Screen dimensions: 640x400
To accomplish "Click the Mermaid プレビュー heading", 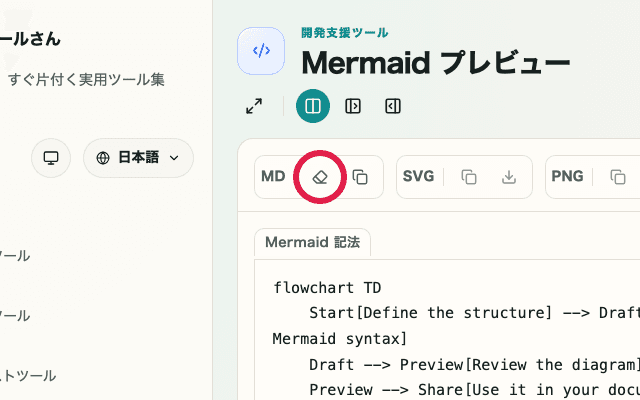I will [x=436, y=63].
